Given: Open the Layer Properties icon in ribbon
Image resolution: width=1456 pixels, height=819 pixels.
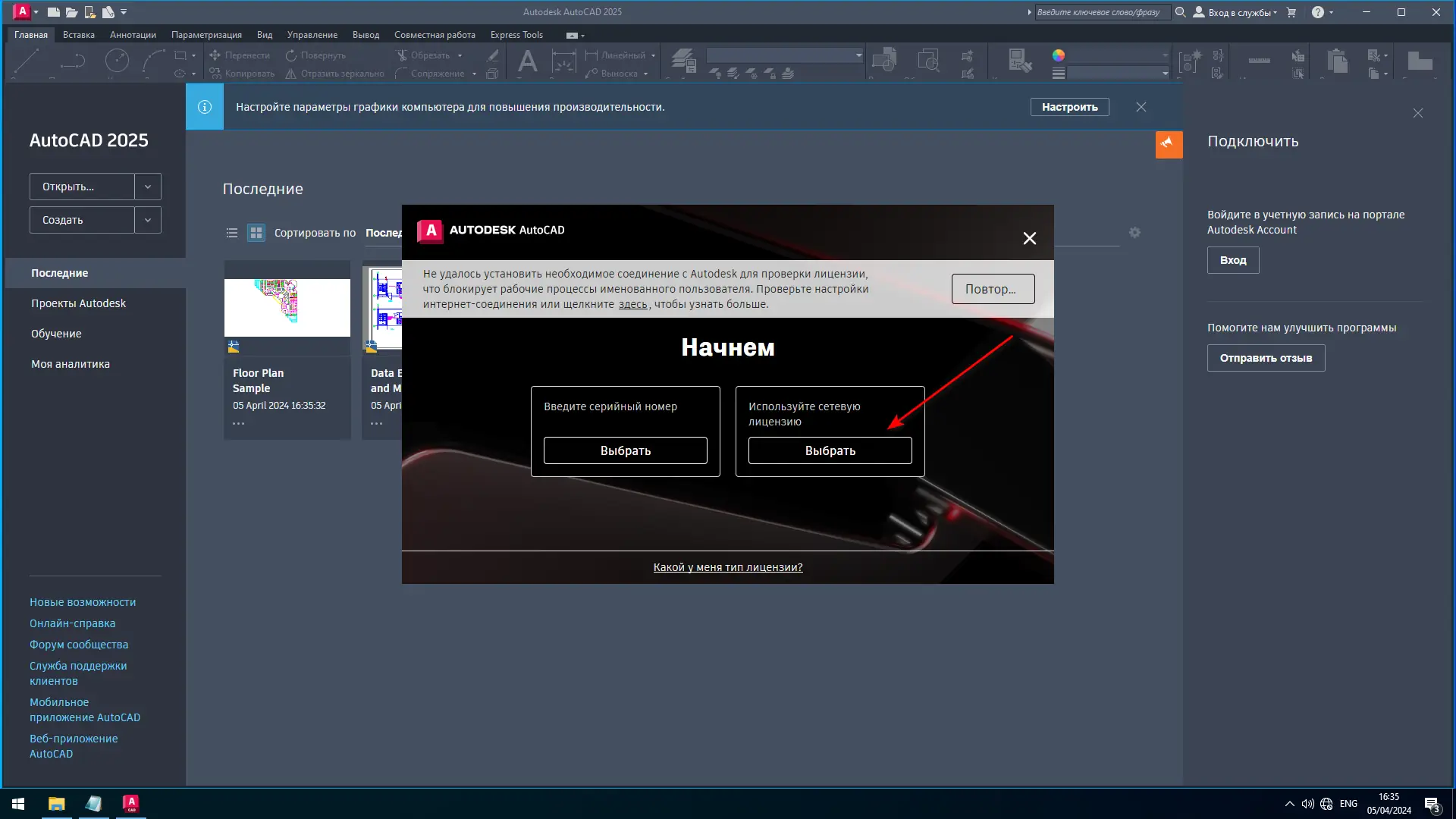Looking at the screenshot, I should tap(683, 61).
